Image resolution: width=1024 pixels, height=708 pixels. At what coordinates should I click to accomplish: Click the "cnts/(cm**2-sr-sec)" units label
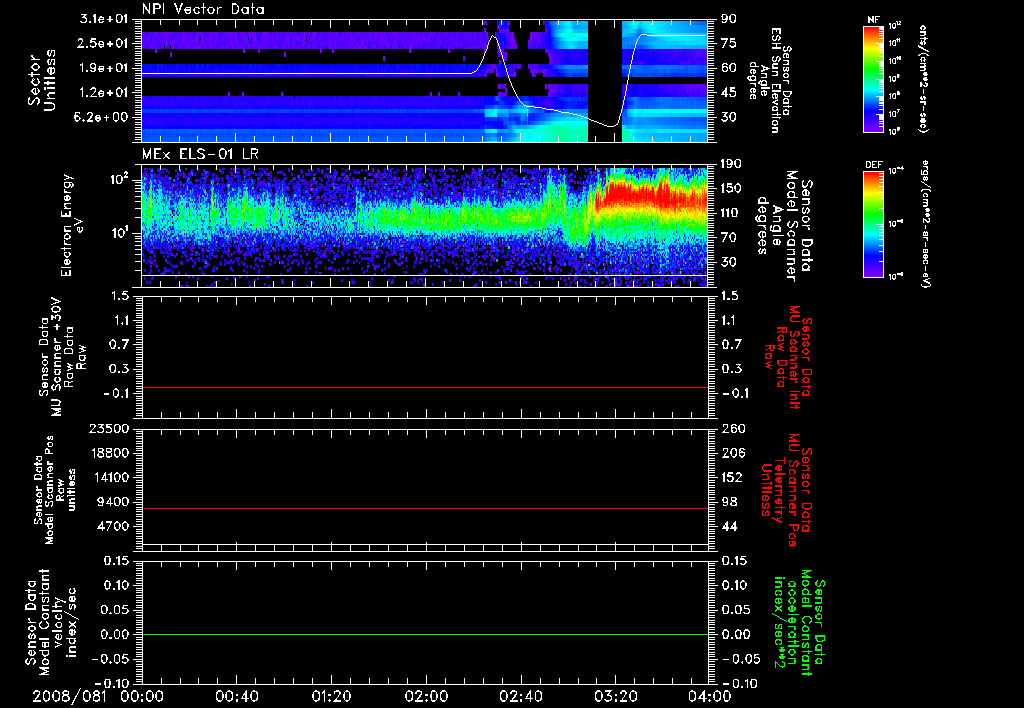(x=923, y=78)
